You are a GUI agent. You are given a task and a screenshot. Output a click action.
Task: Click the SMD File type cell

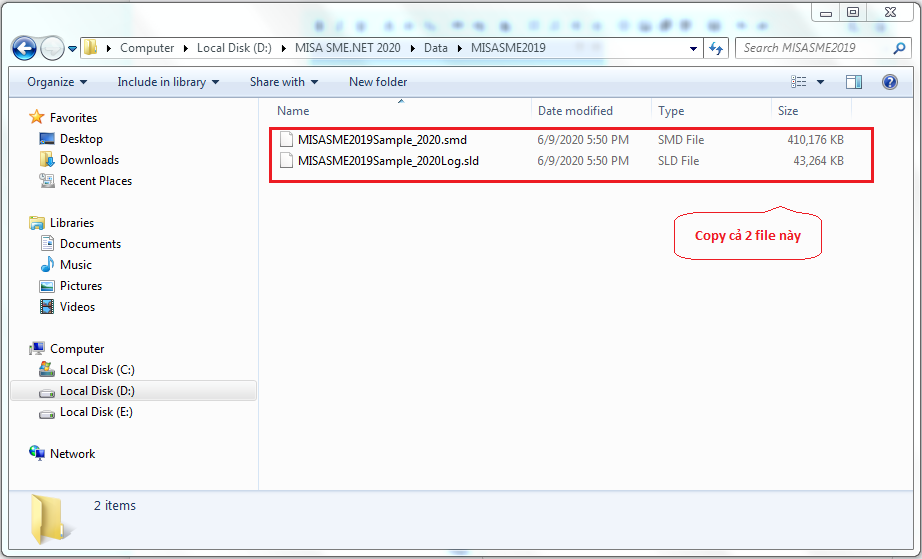(681, 140)
